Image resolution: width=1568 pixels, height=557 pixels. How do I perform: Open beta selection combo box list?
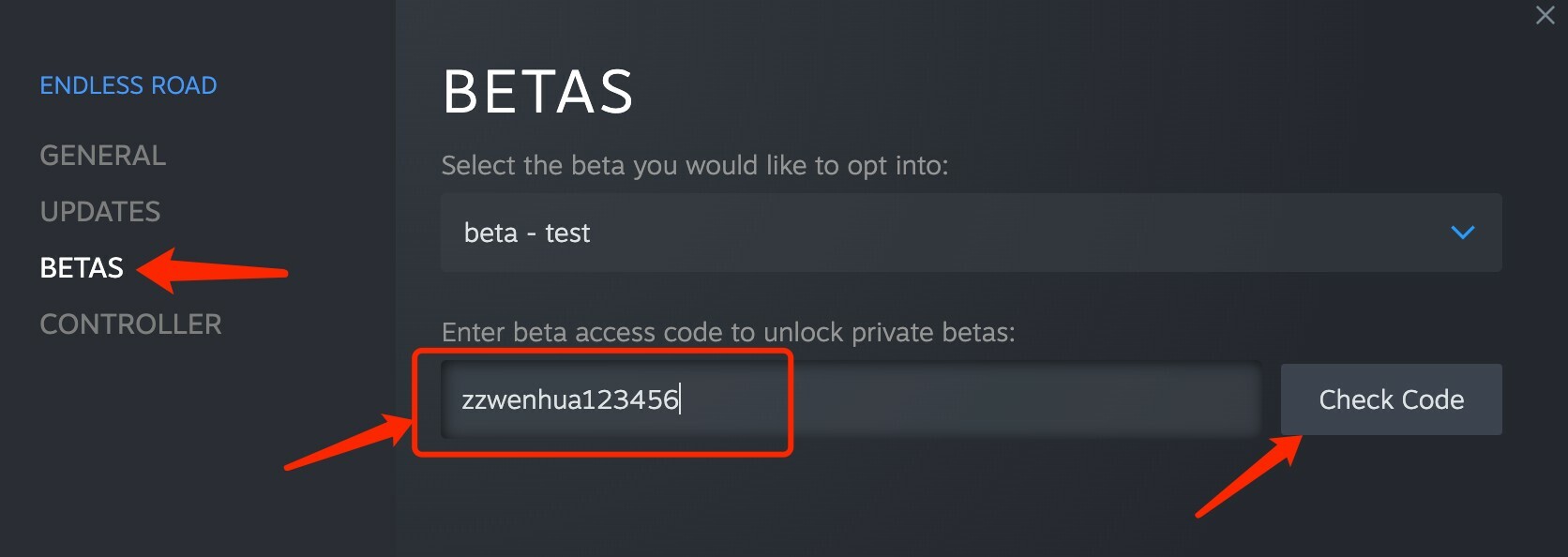971,233
